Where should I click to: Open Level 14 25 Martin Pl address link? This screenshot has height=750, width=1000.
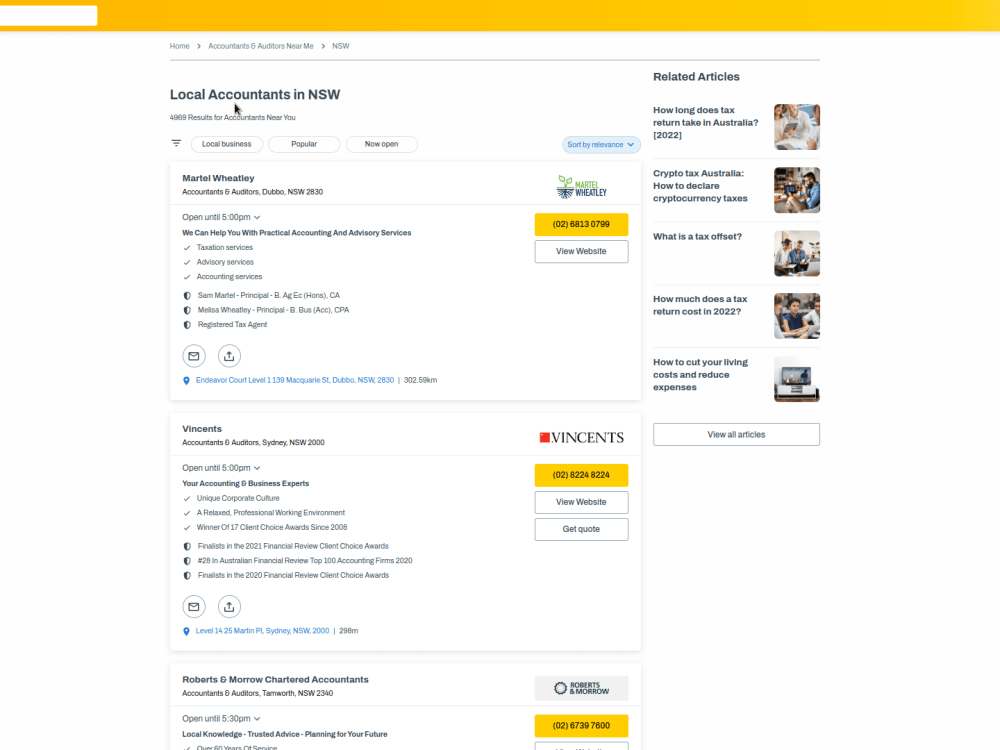[262, 631]
